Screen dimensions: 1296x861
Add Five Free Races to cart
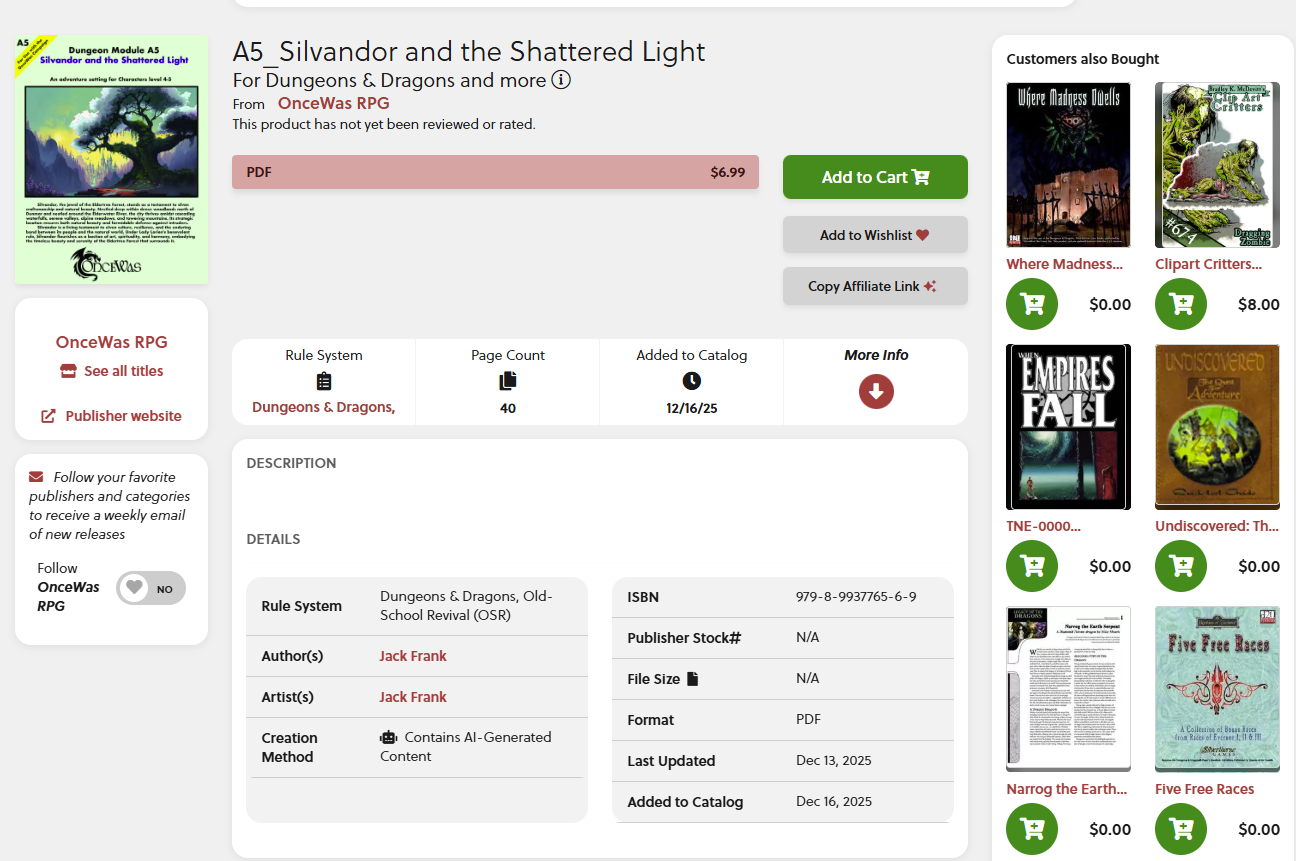click(x=1181, y=829)
